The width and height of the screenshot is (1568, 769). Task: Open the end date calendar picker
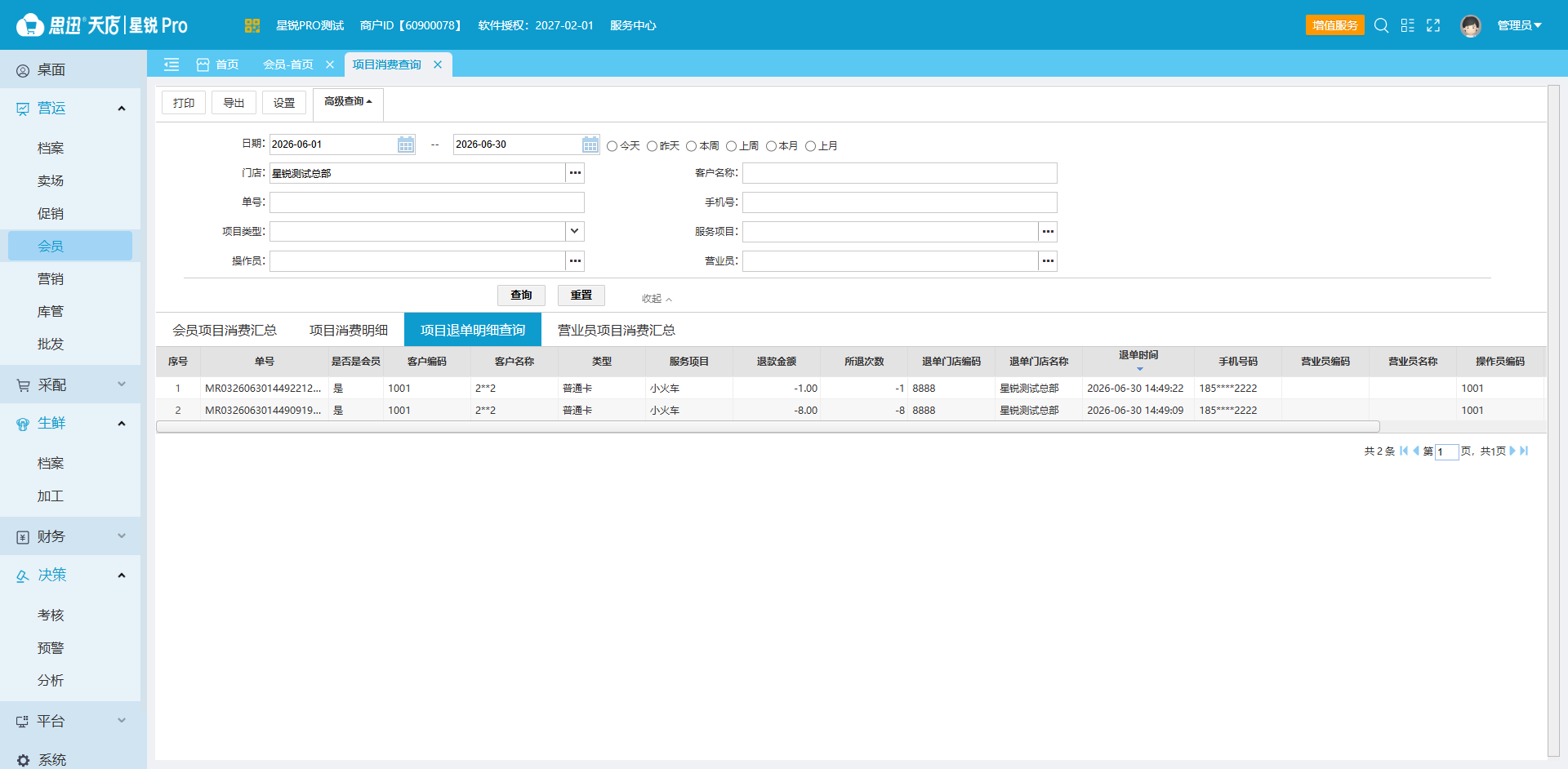click(x=590, y=144)
